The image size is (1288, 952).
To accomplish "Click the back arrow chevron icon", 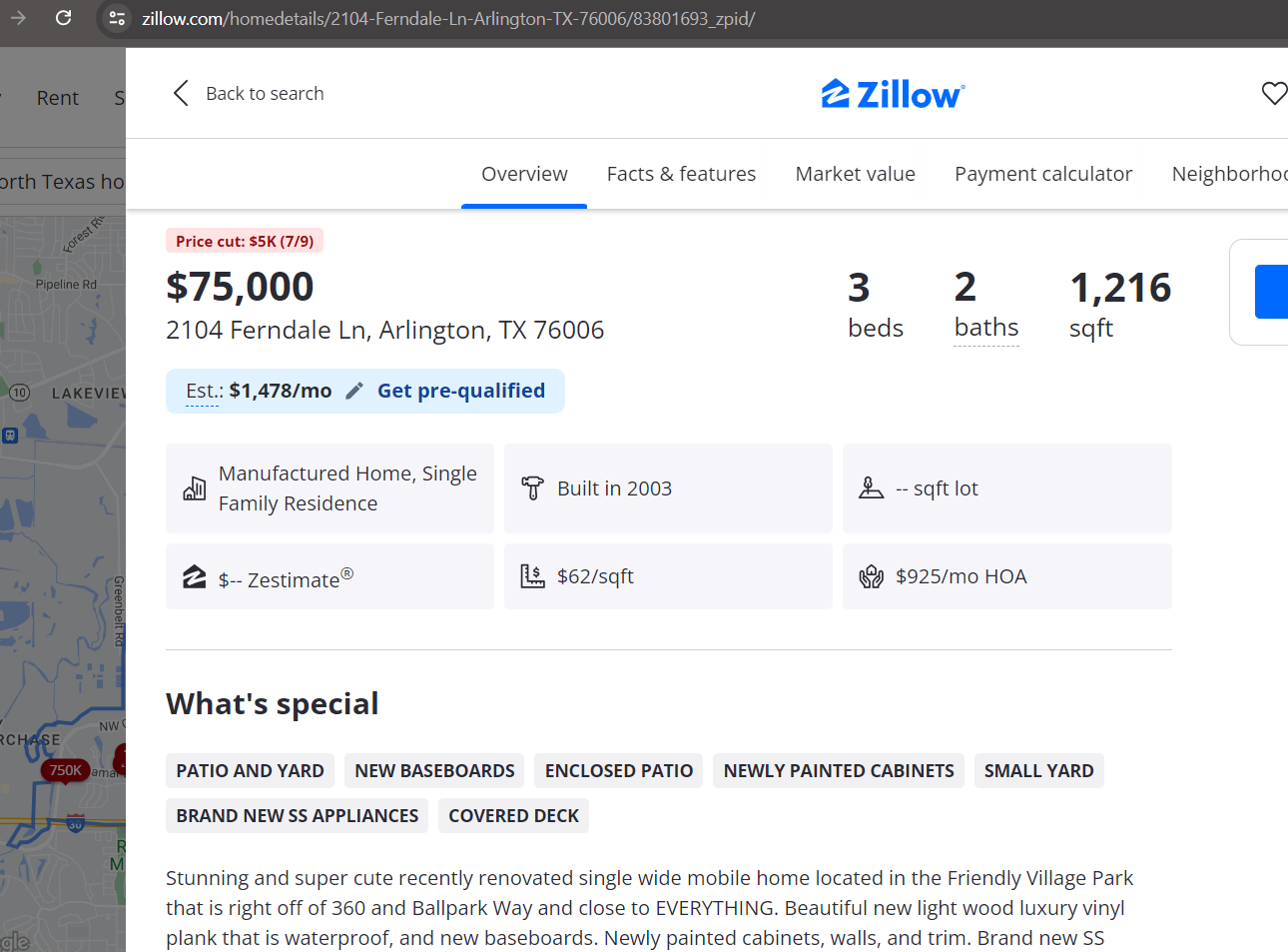I will (181, 94).
